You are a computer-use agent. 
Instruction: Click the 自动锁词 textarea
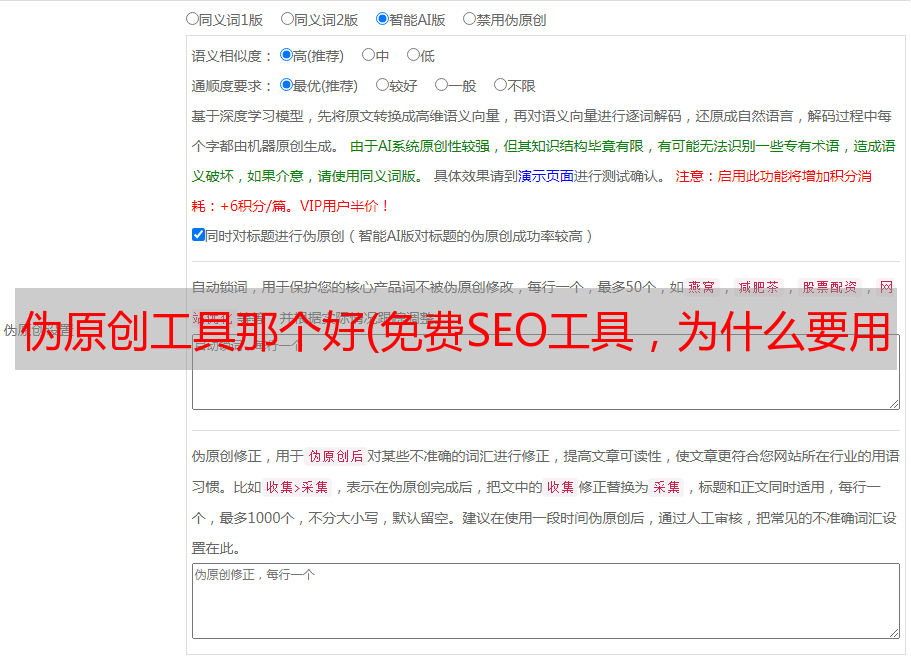[546, 372]
